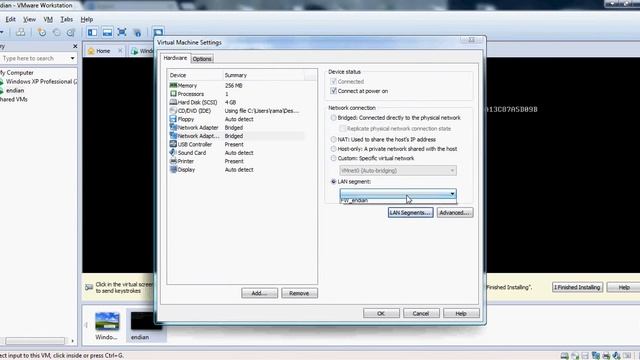Open the Tabs menu
Viewport: 640px width, 360px height.
(x=67, y=19)
